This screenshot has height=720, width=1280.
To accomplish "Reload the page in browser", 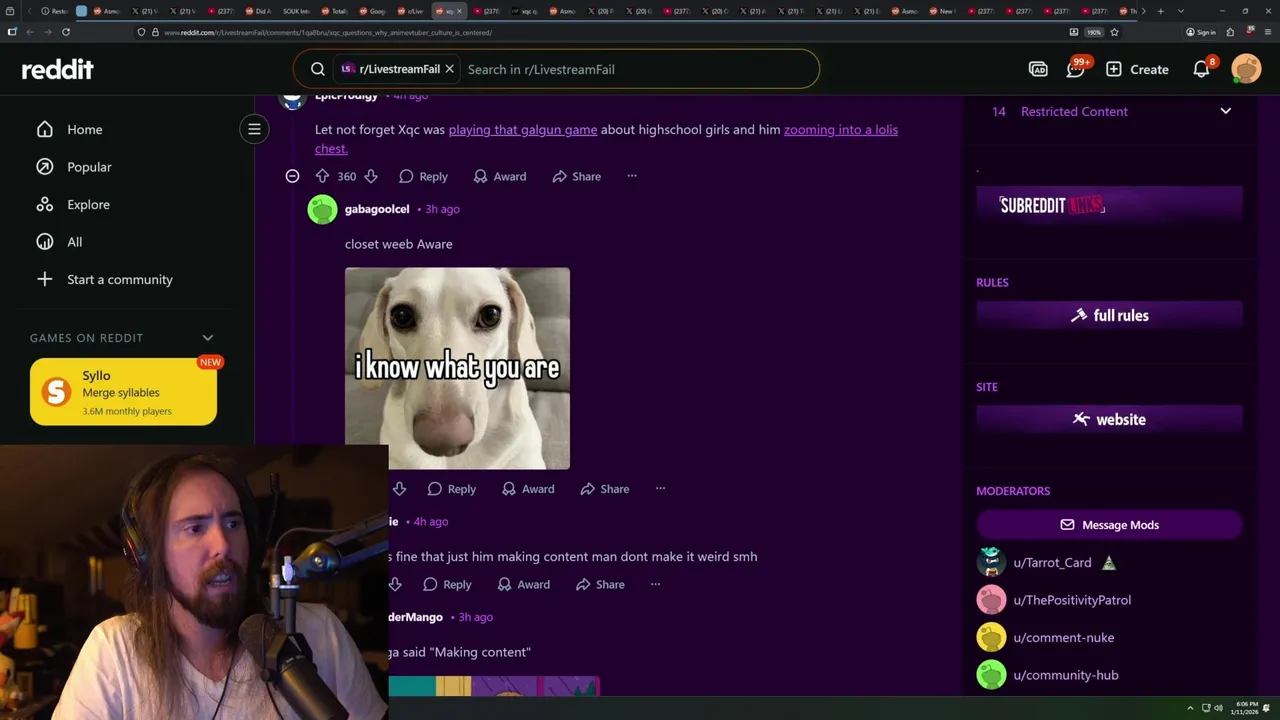I will pos(66,32).
